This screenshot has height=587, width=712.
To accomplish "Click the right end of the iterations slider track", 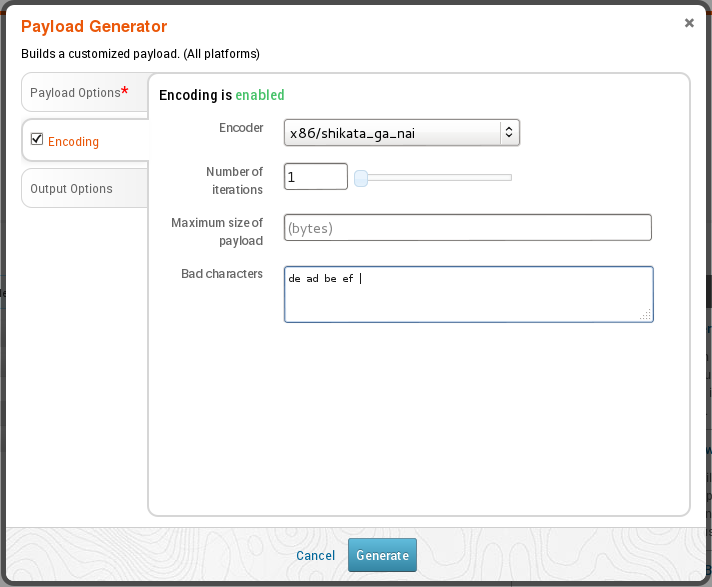I will [509, 178].
